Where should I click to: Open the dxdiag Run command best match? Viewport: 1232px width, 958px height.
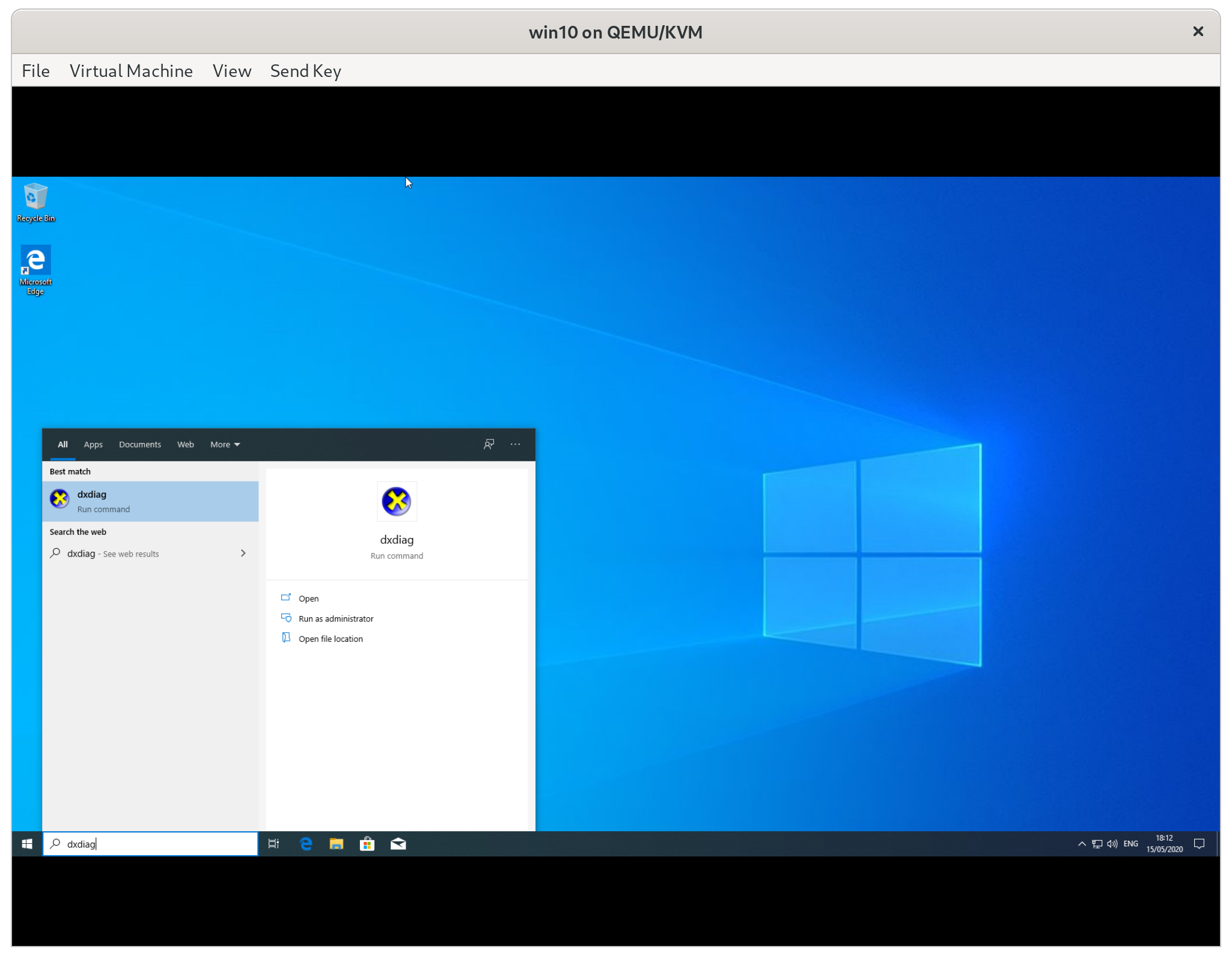[150, 501]
